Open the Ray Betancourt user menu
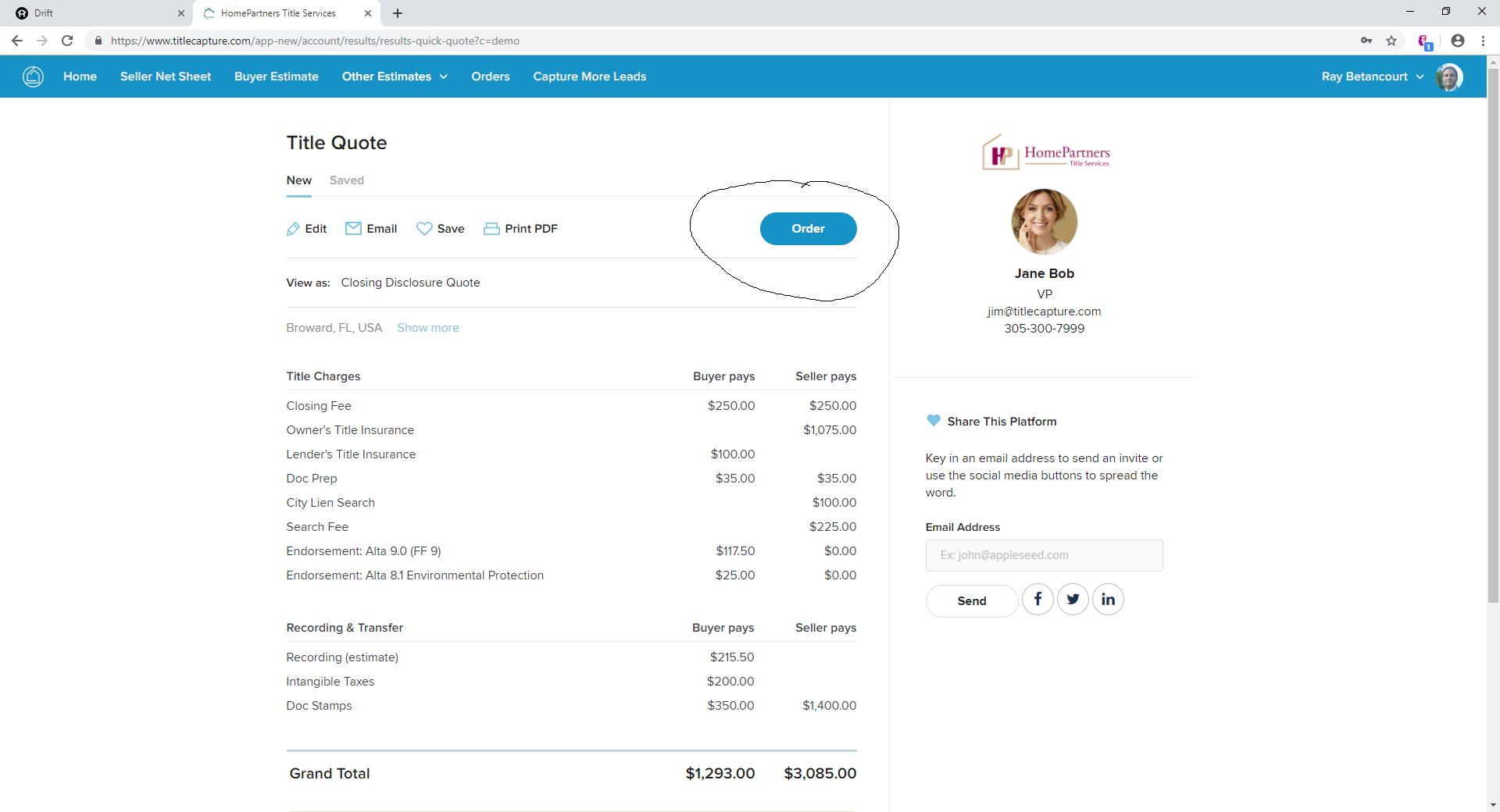The image size is (1500, 812). [x=1372, y=77]
